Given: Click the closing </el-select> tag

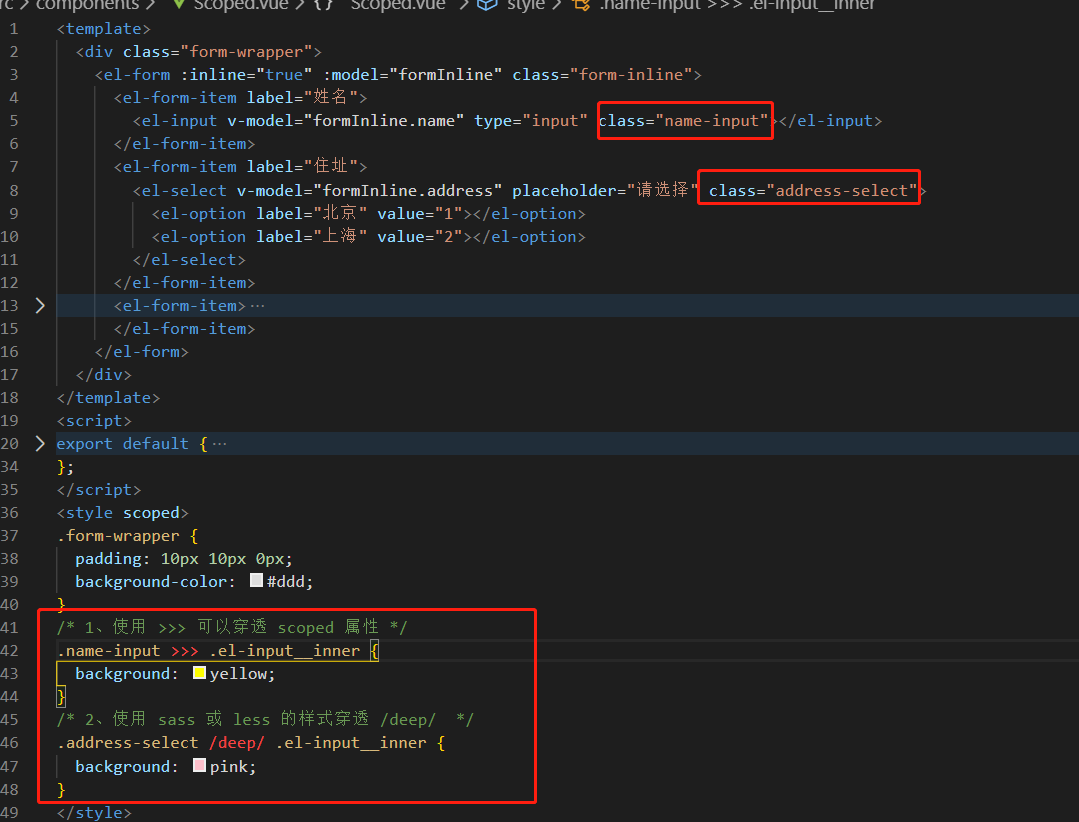Looking at the screenshot, I should (189, 260).
